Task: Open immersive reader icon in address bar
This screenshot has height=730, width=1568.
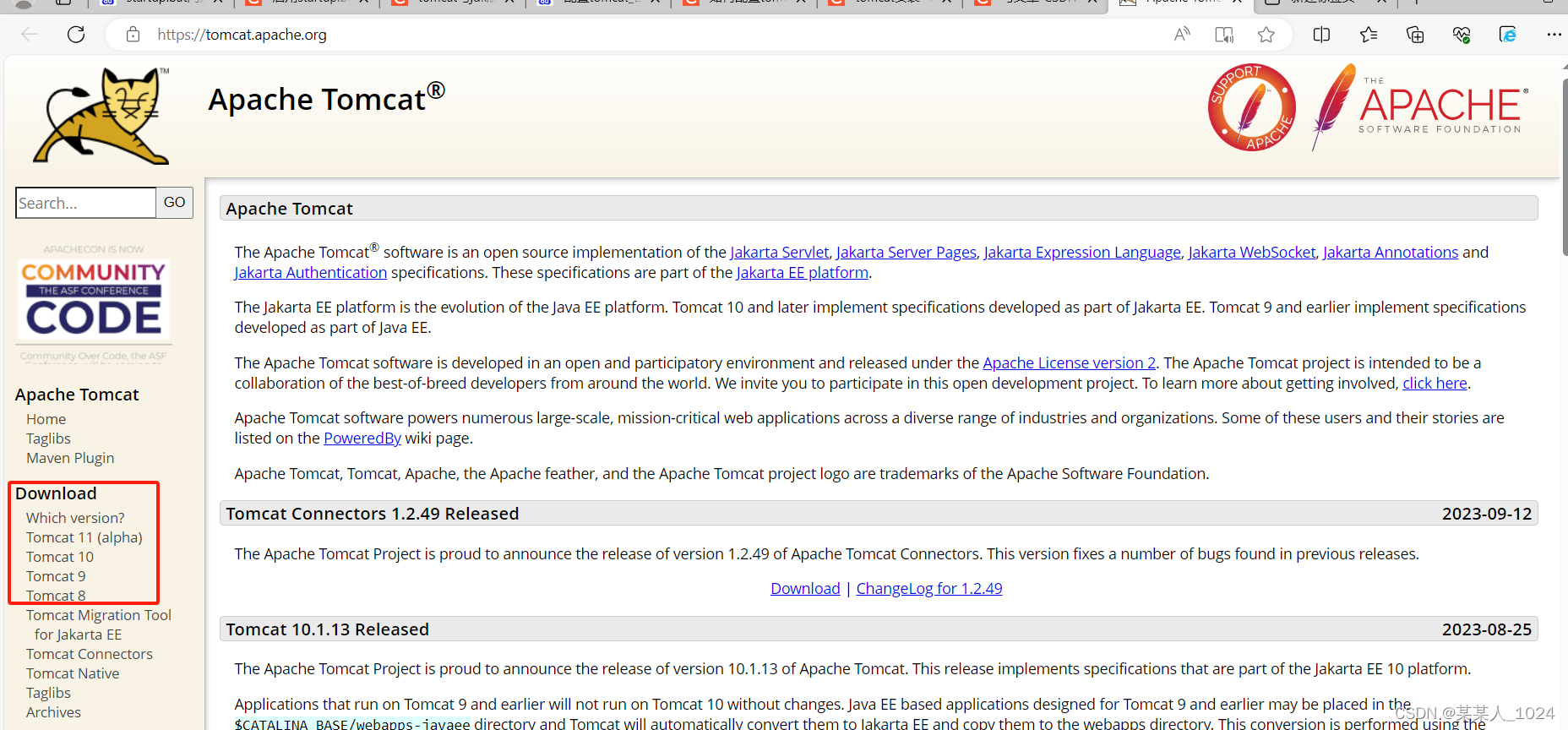Action: point(1224,35)
